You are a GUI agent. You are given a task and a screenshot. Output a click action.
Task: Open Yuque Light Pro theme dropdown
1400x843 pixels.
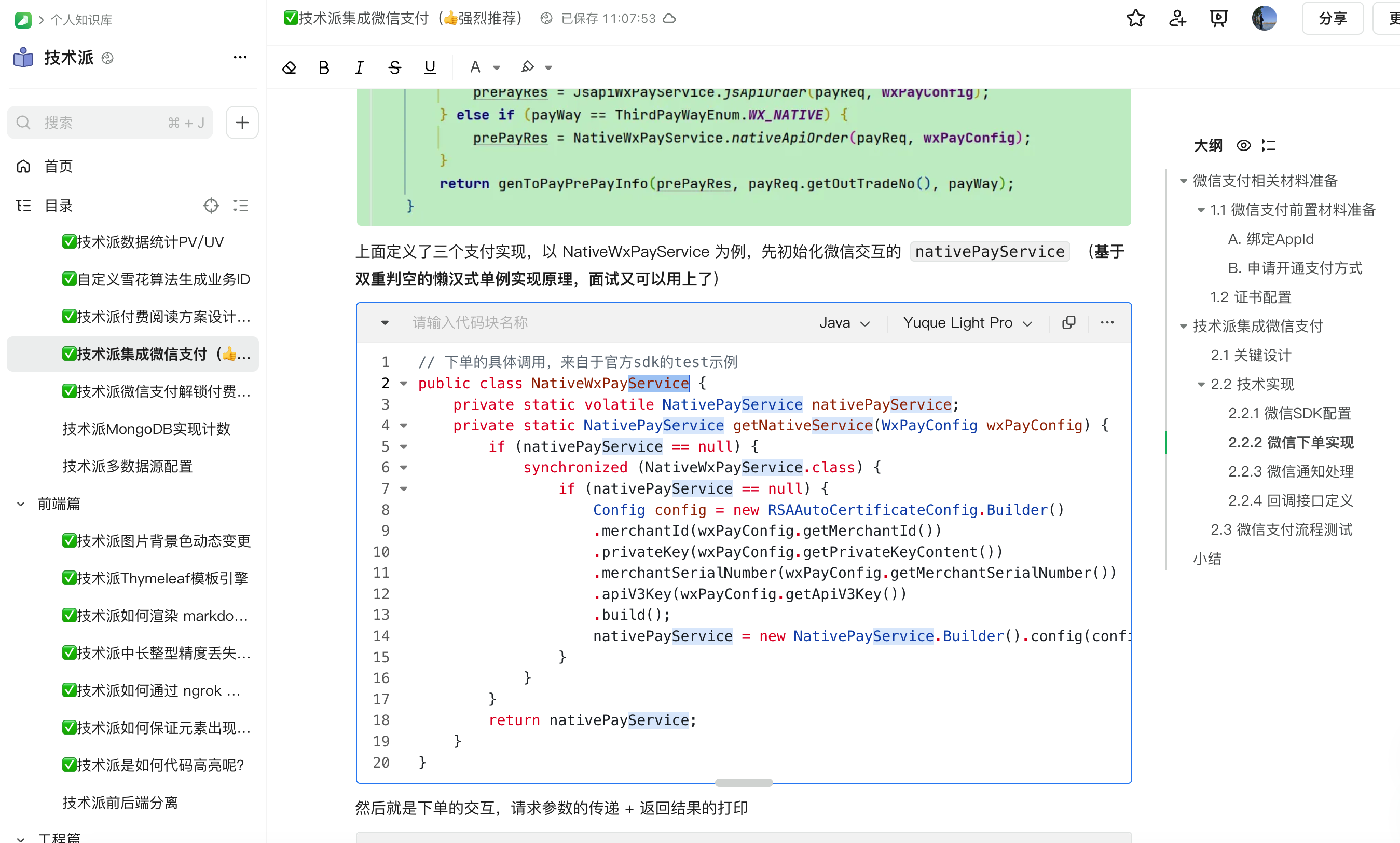pos(967,323)
